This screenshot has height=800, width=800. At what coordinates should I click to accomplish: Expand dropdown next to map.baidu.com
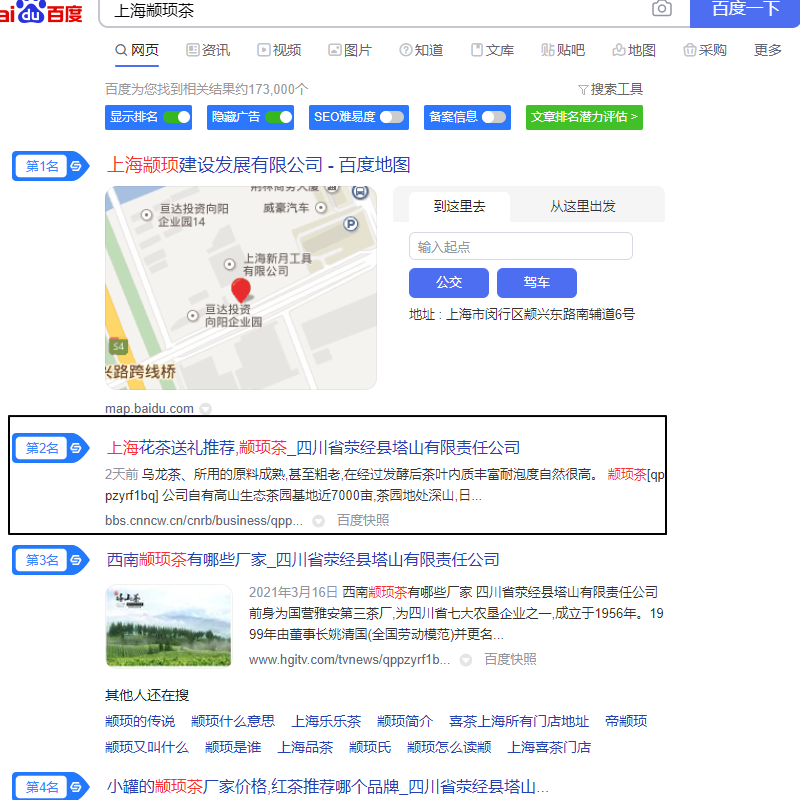(x=206, y=409)
